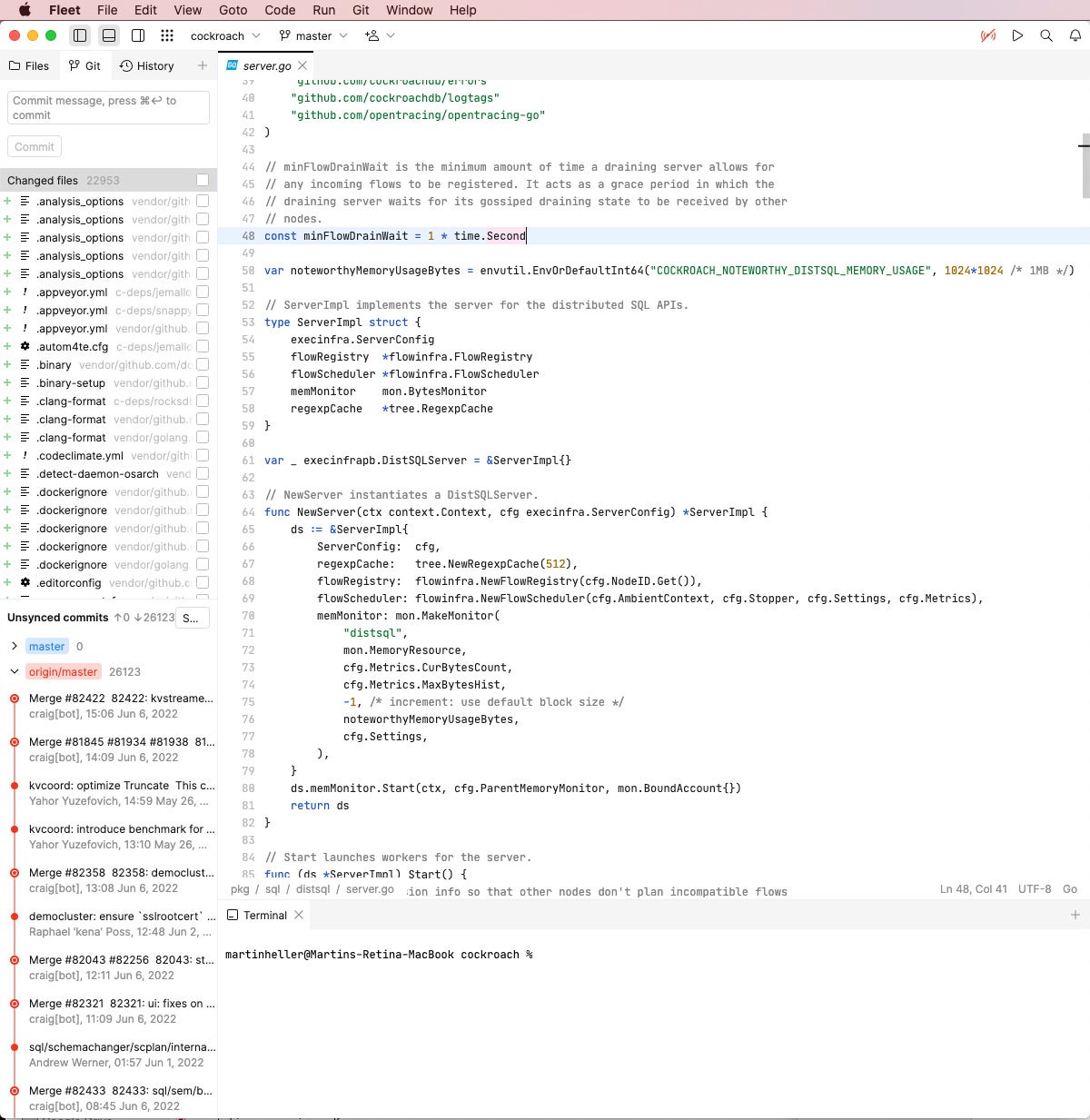Screen dimensions: 1090x1120
Task: Click the UTF-8 encoding status item
Action: click(1035, 889)
